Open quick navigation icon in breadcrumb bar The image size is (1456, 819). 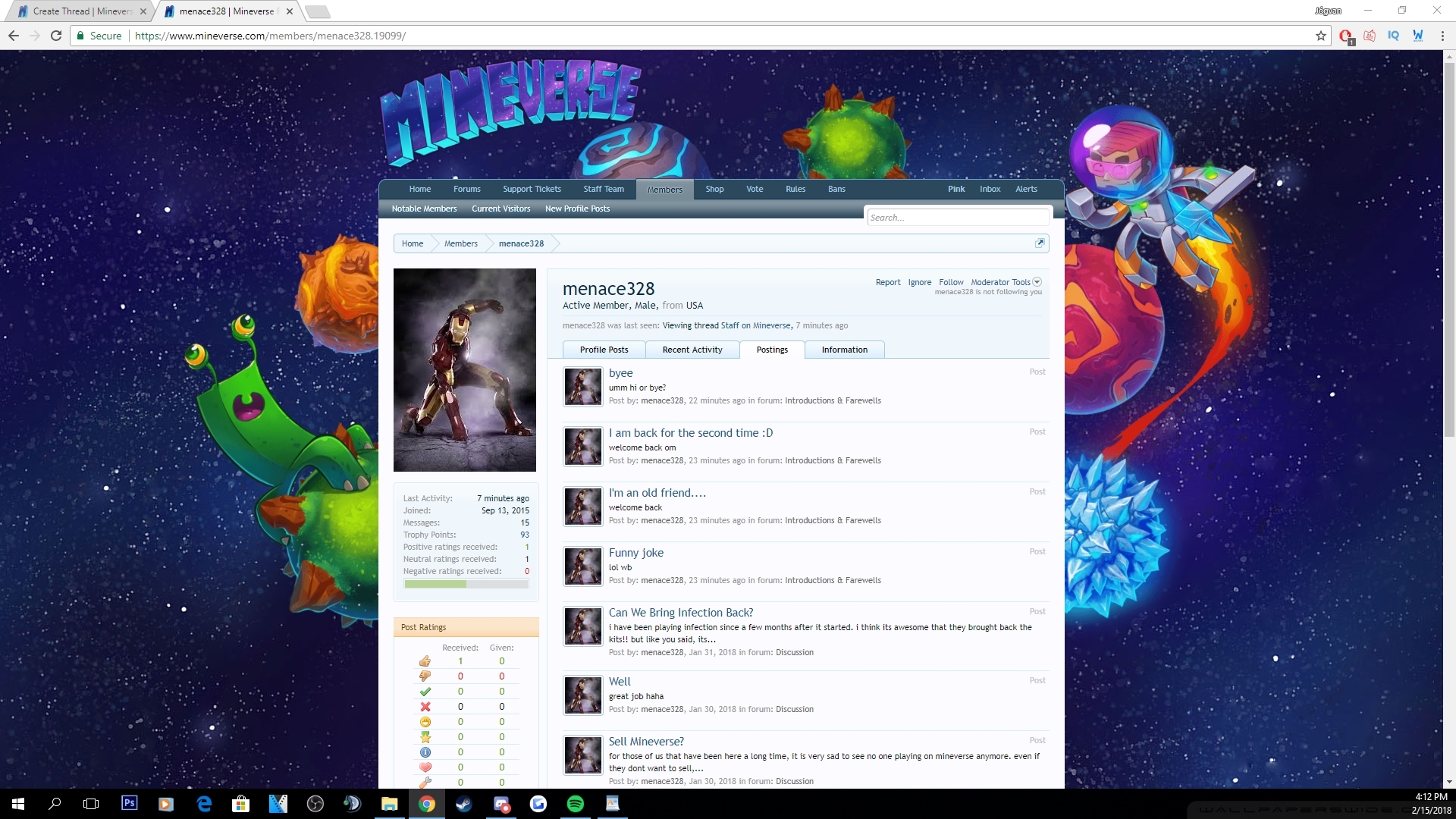[x=1040, y=243]
